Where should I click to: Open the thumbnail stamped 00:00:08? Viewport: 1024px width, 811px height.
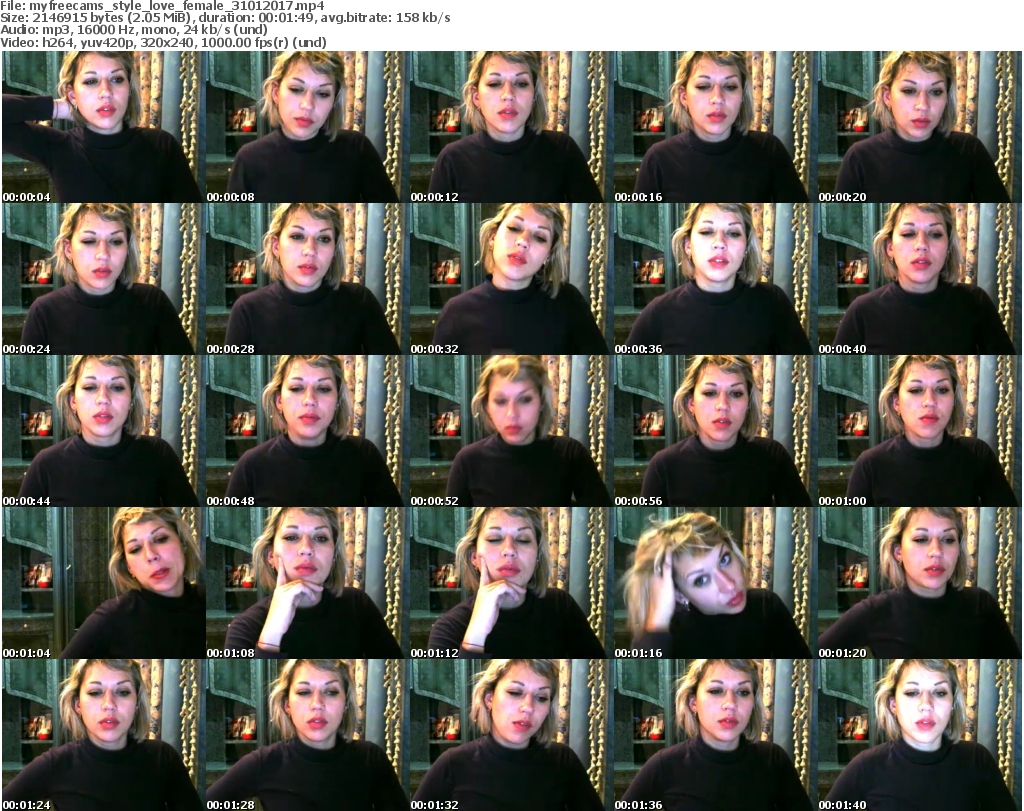click(x=307, y=127)
